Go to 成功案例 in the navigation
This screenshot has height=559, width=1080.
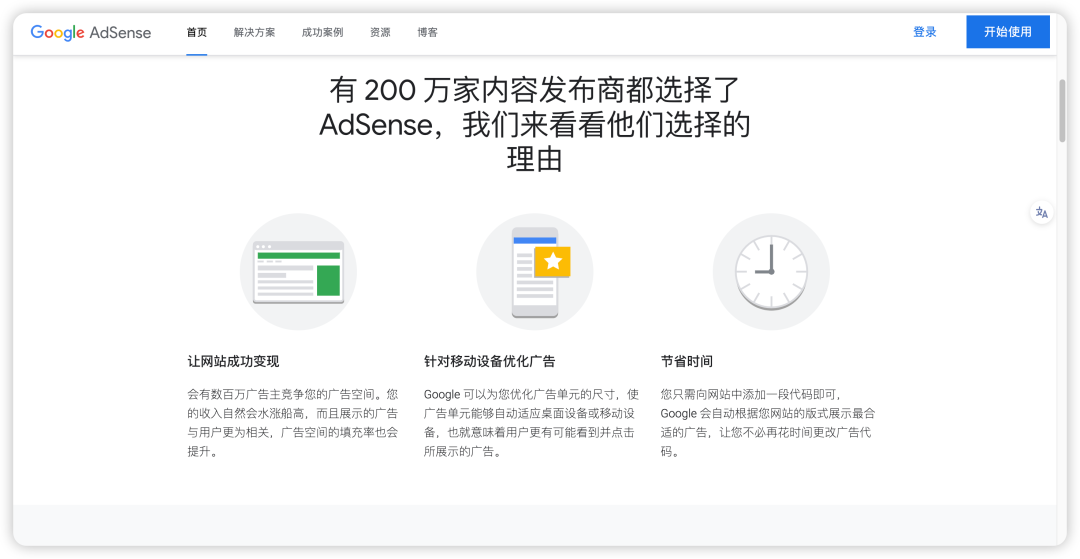(322, 32)
